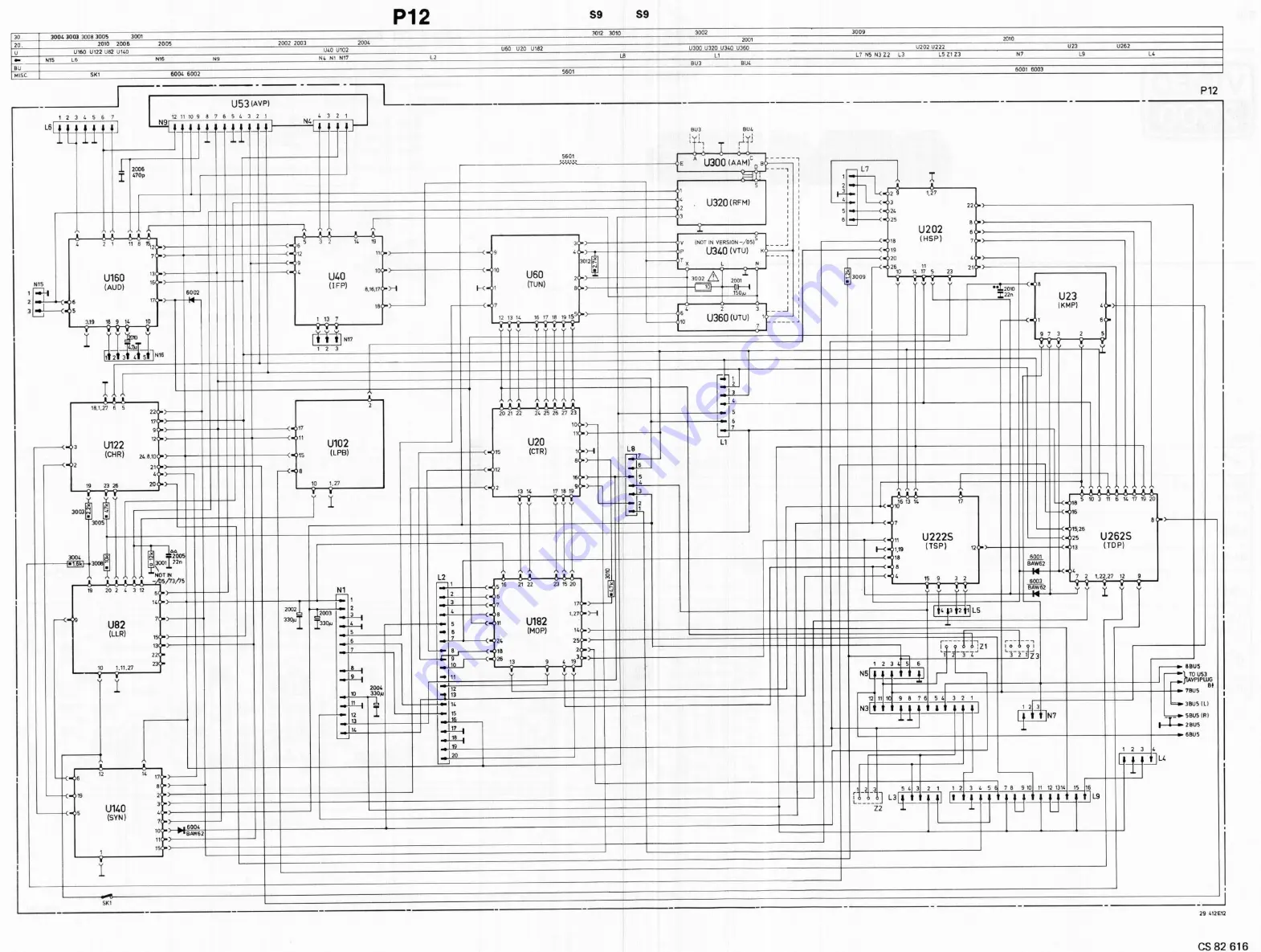Viewport: 1261px width, 952px height.
Task: Click the 2005 22n capacitor label
Action: click(178, 558)
